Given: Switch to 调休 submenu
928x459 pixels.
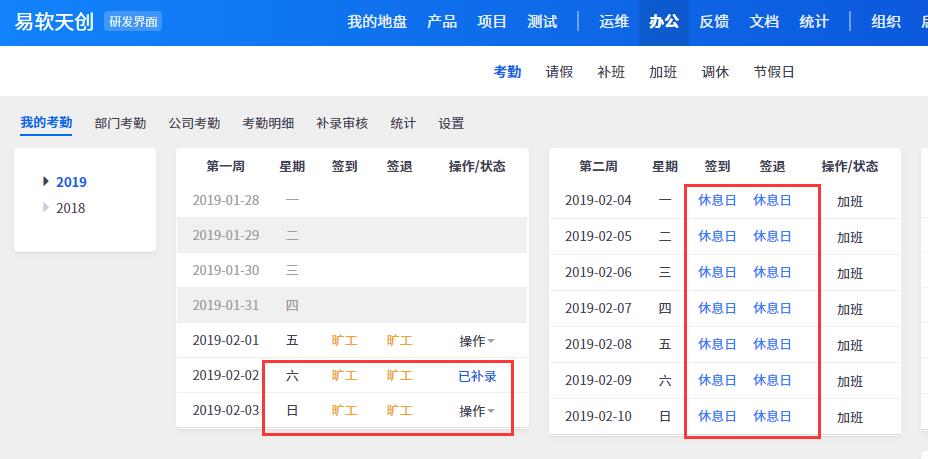Looking at the screenshot, I should click(716, 72).
